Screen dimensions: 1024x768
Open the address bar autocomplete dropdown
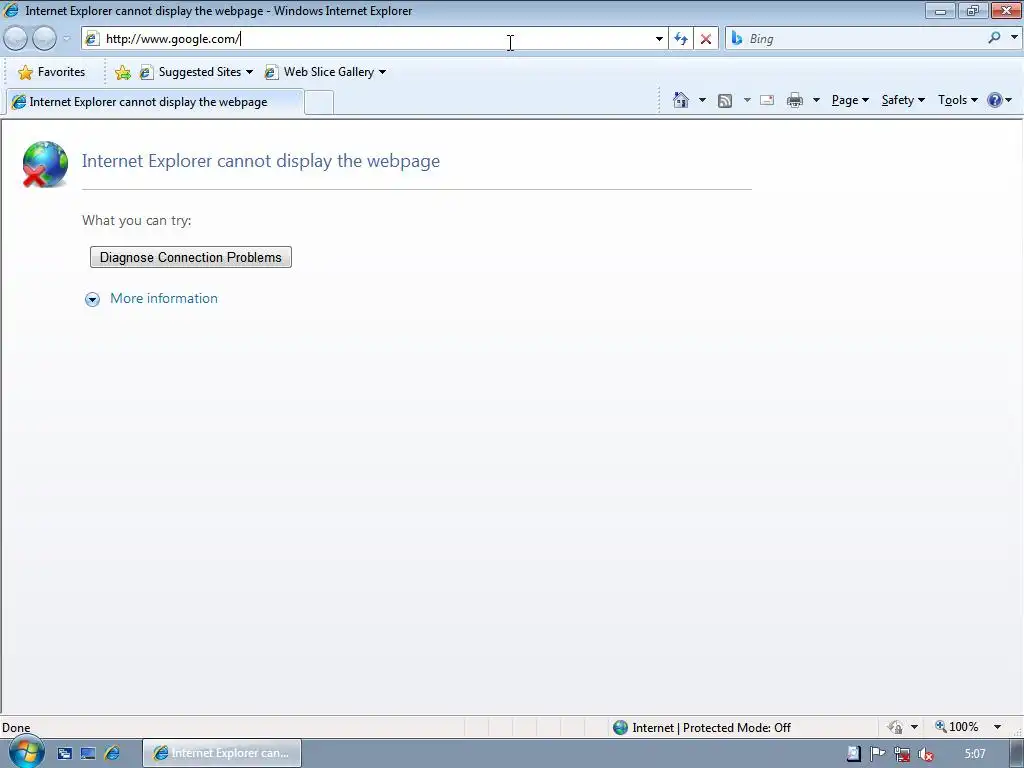pos(659,39)
